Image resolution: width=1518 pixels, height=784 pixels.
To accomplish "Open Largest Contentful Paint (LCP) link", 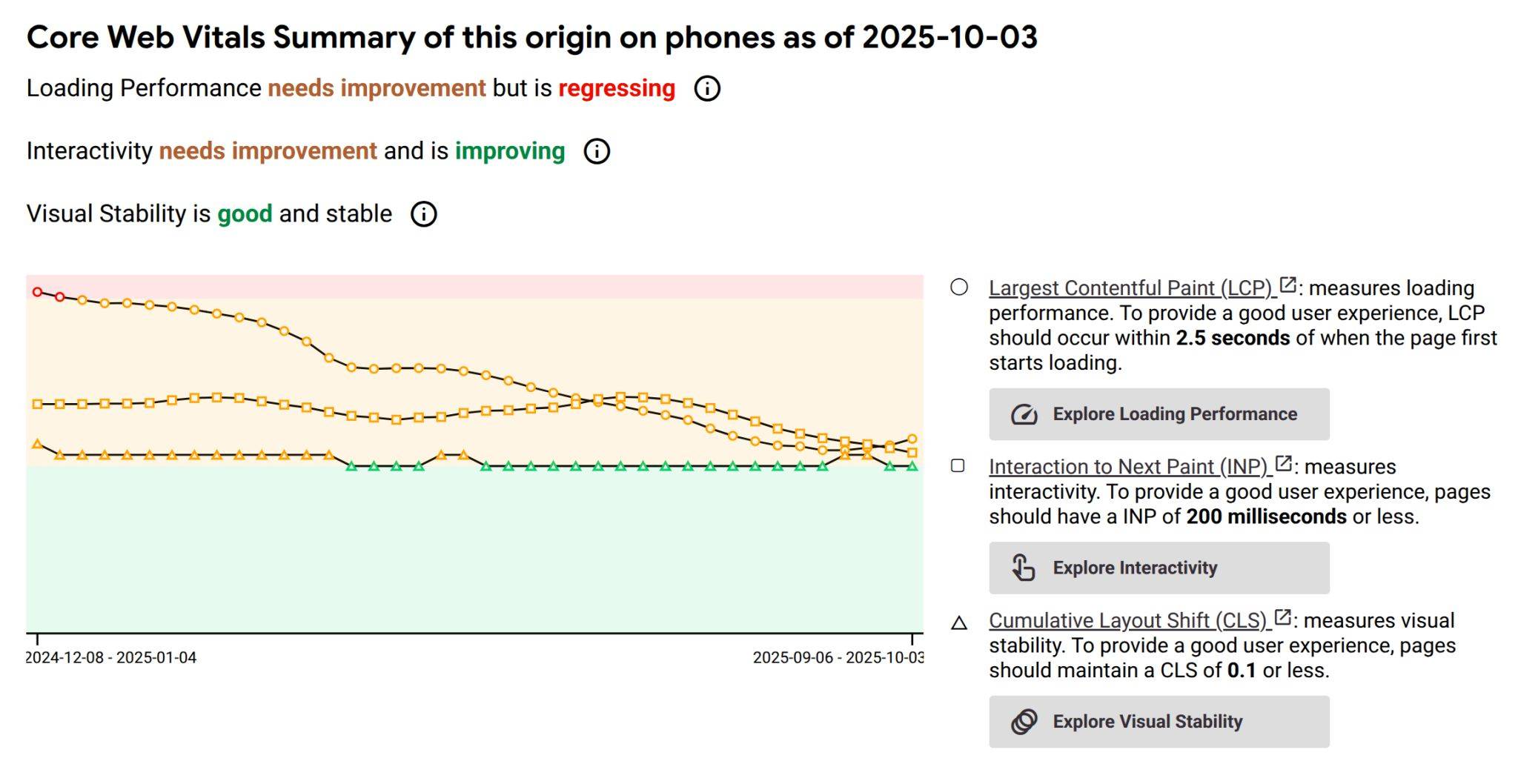I will click(1129, 288).
